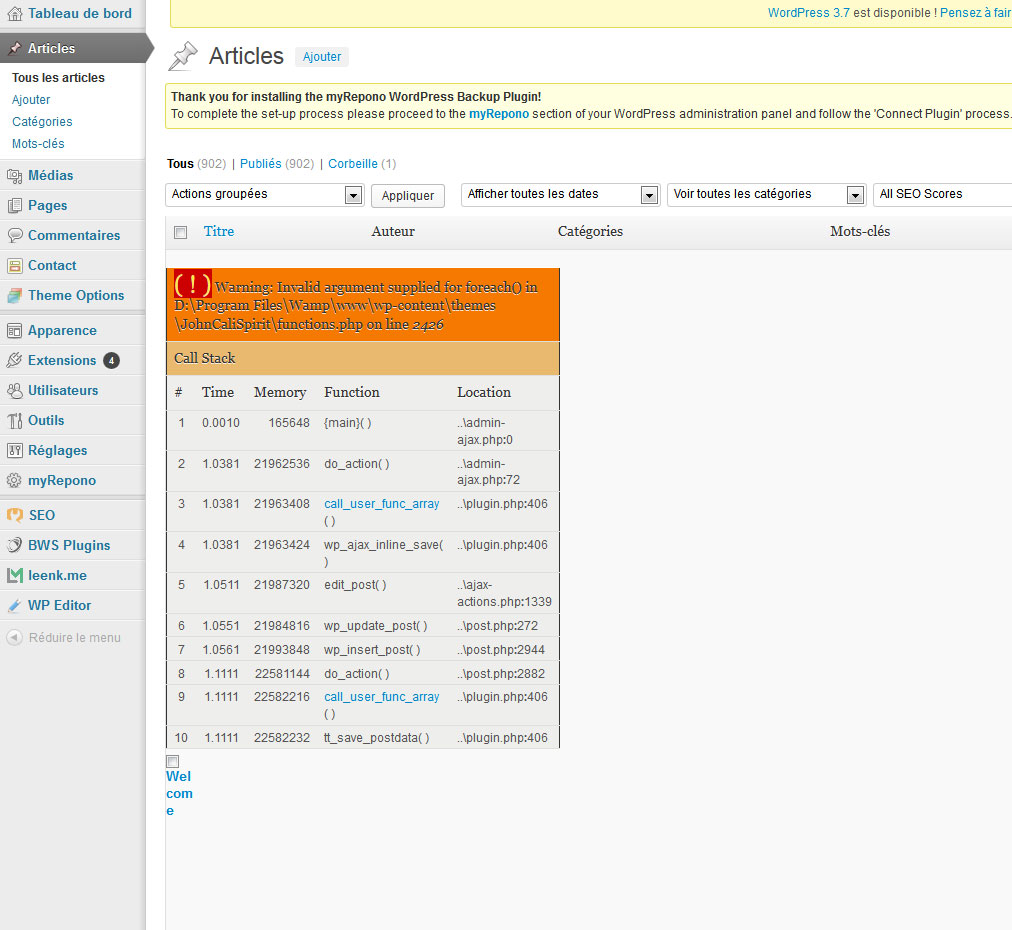Toggle the select-all checkbox beside Titre
Screen dimensions: 1012x930
click(181, 232)
